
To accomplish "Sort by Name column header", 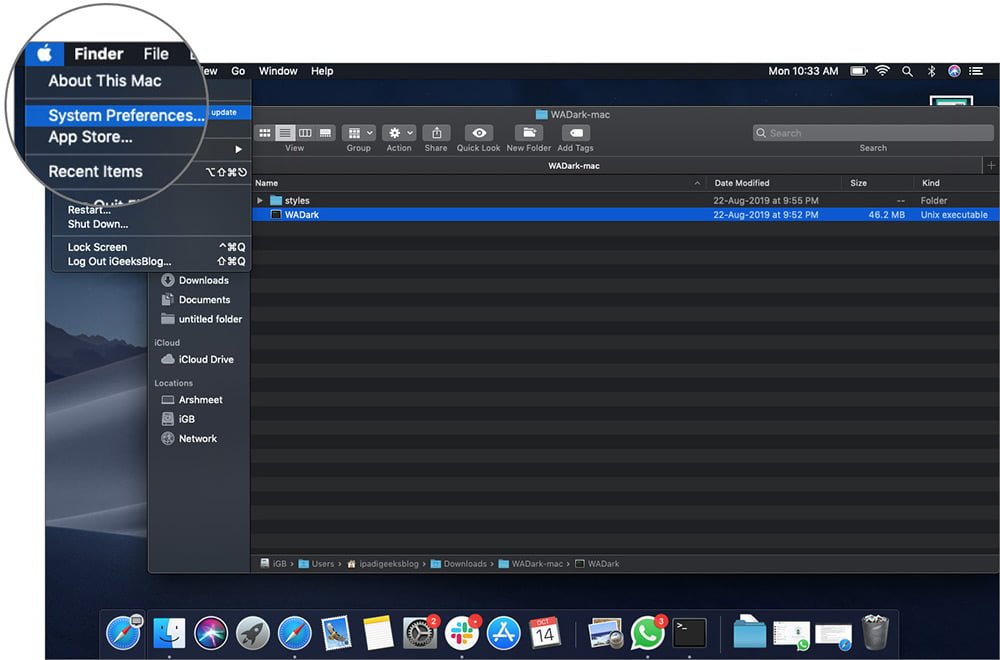I will point(267,183).
